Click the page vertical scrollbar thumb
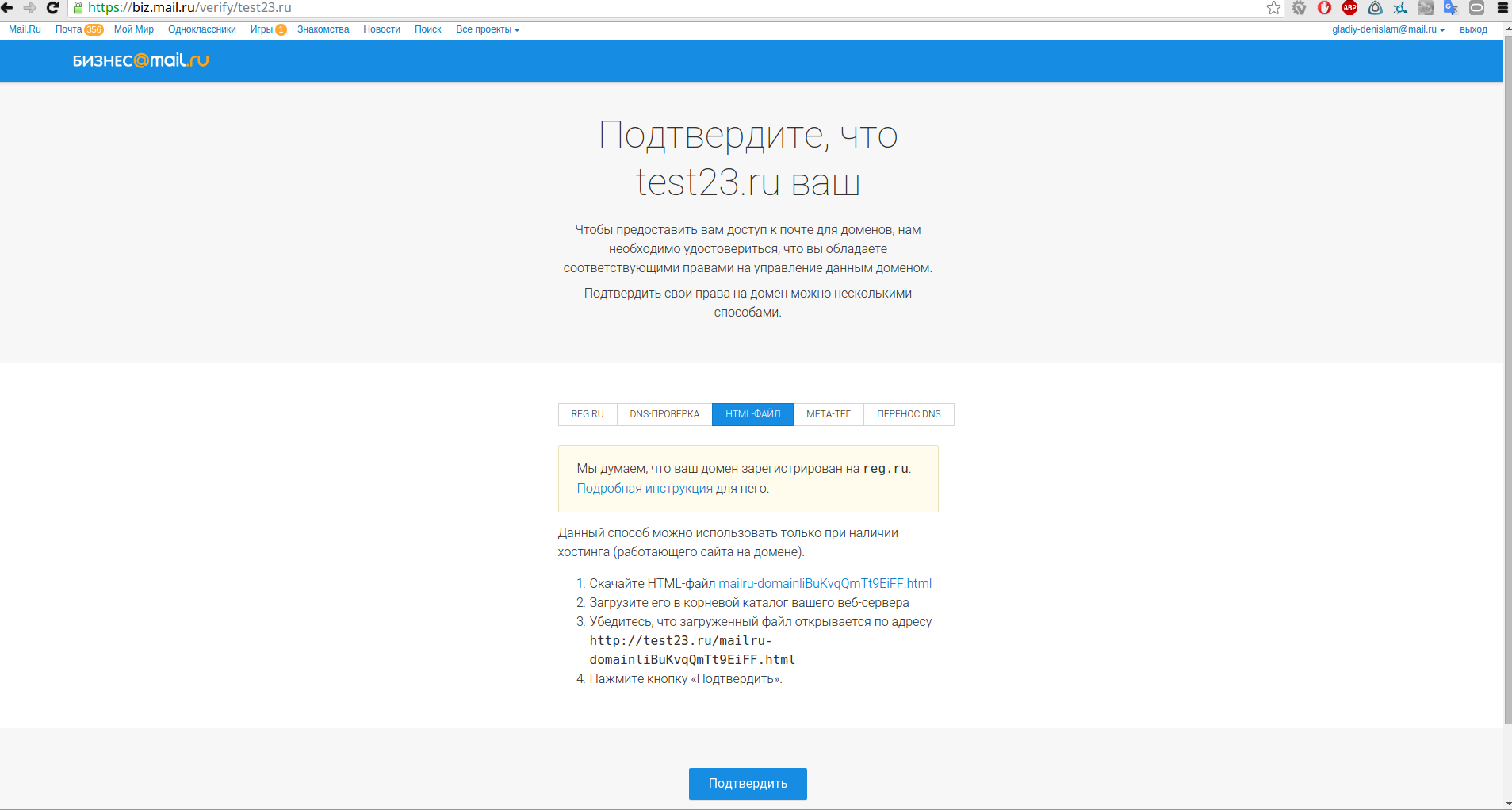The image size is (1512, 810). point(1507,381)
